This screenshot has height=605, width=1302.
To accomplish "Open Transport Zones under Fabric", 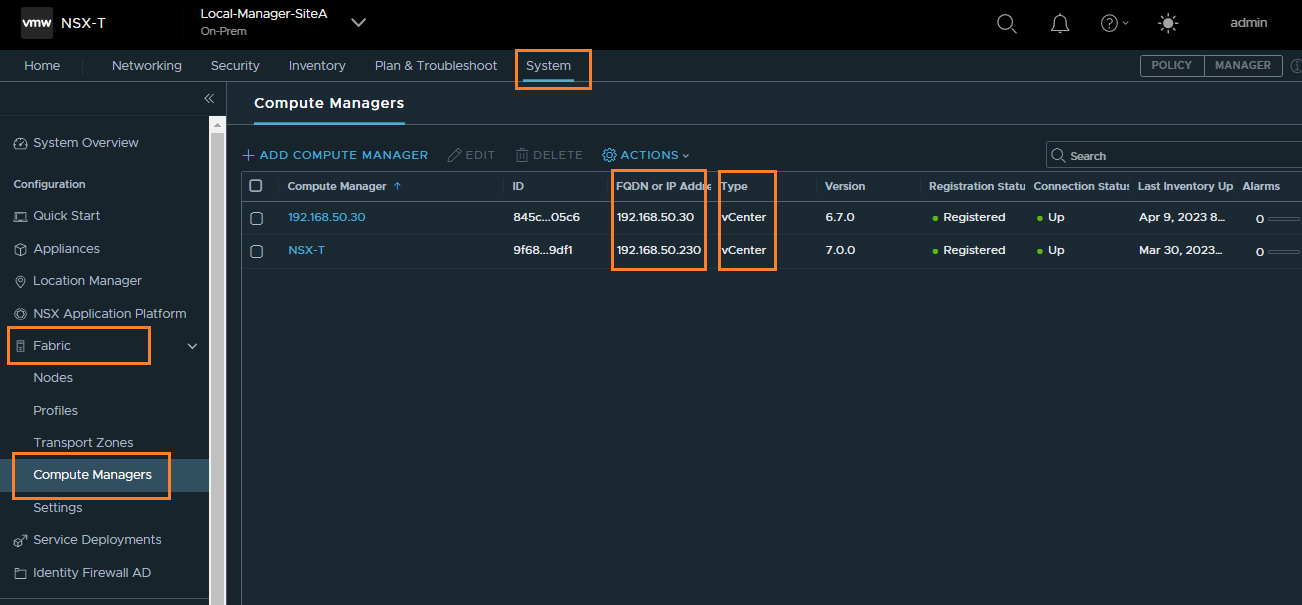I will [83, 443].
